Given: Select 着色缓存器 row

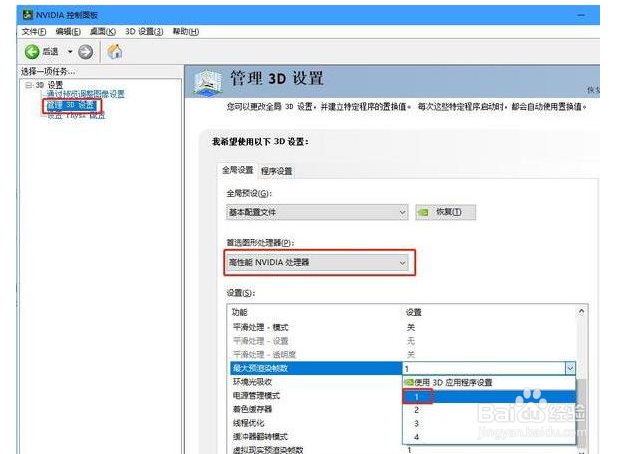Looking at the screenshot, I should coord(316,409).
